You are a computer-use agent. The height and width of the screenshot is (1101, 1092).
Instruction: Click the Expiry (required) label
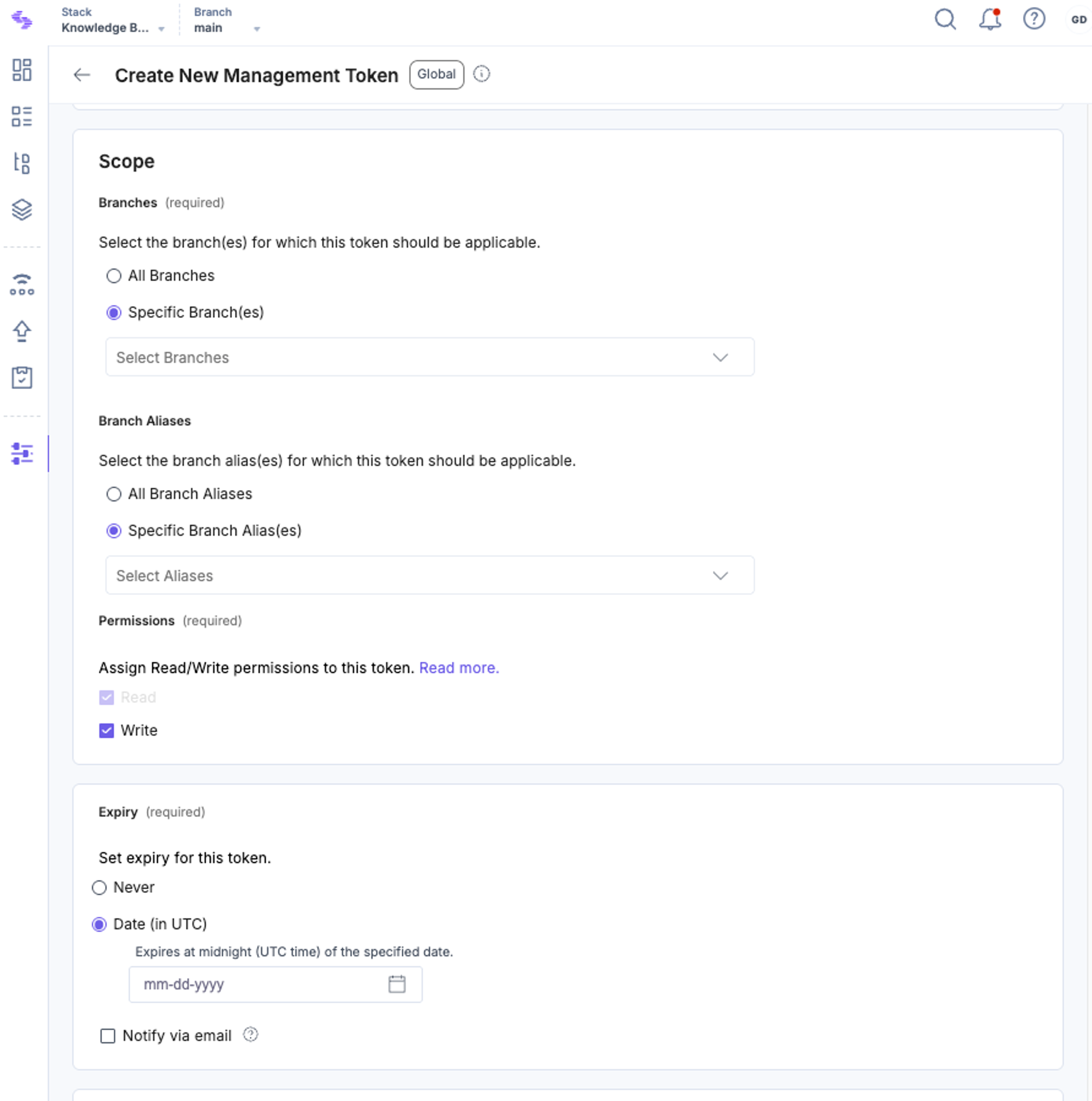[x=152, y=812]
